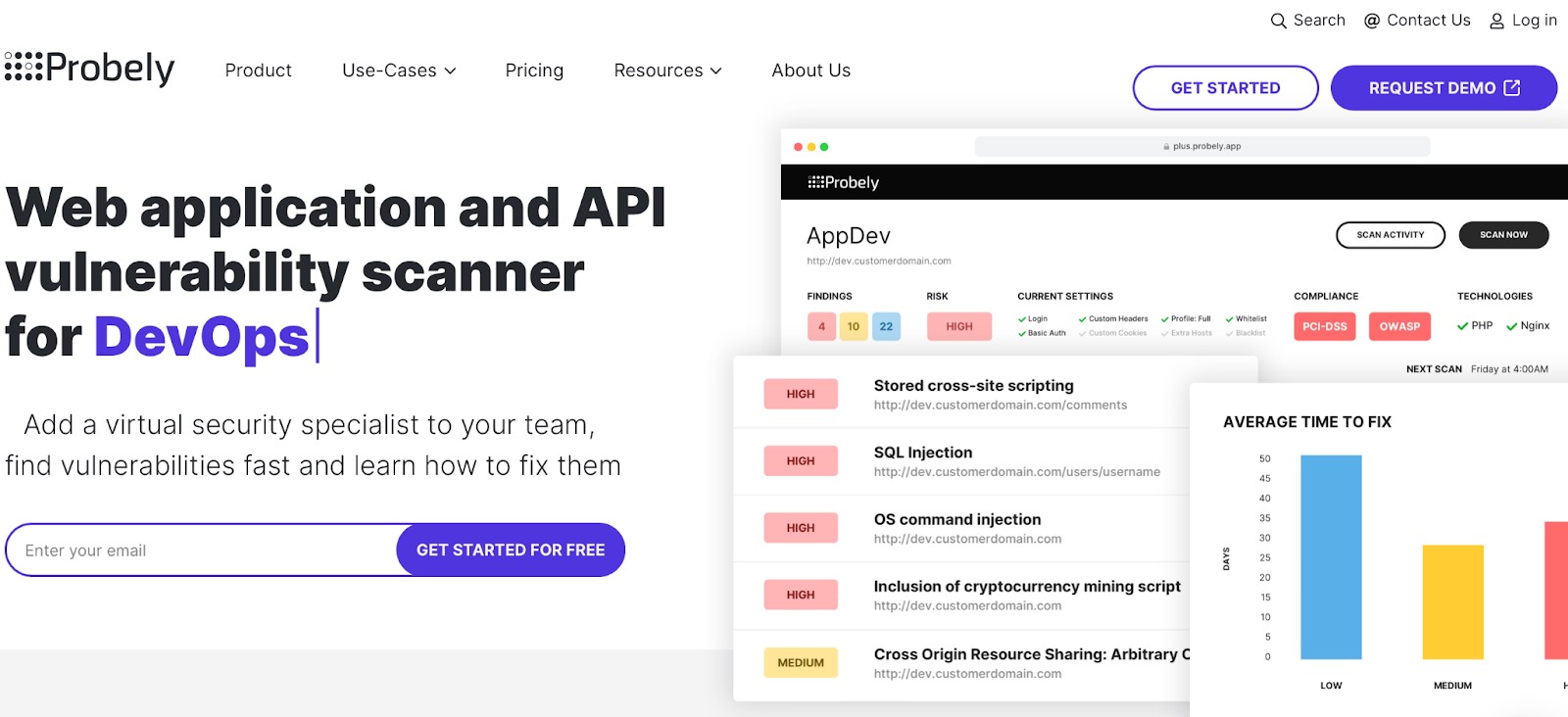Click GET STARTED FOR FREE button
The width and height of the screenshot is (1568, 717).
511,550
